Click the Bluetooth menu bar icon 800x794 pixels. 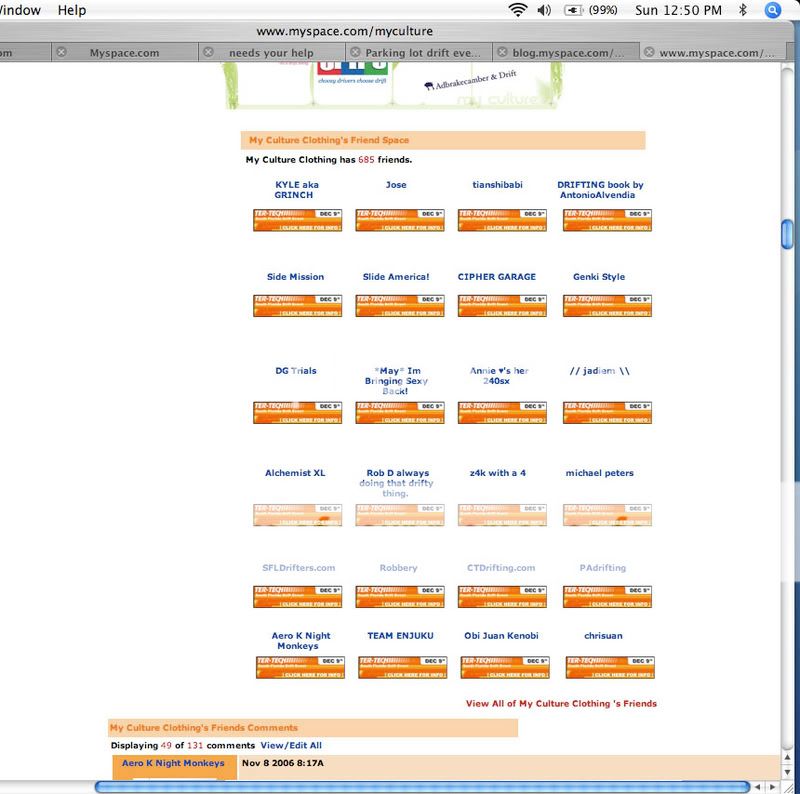click(742, 10)
